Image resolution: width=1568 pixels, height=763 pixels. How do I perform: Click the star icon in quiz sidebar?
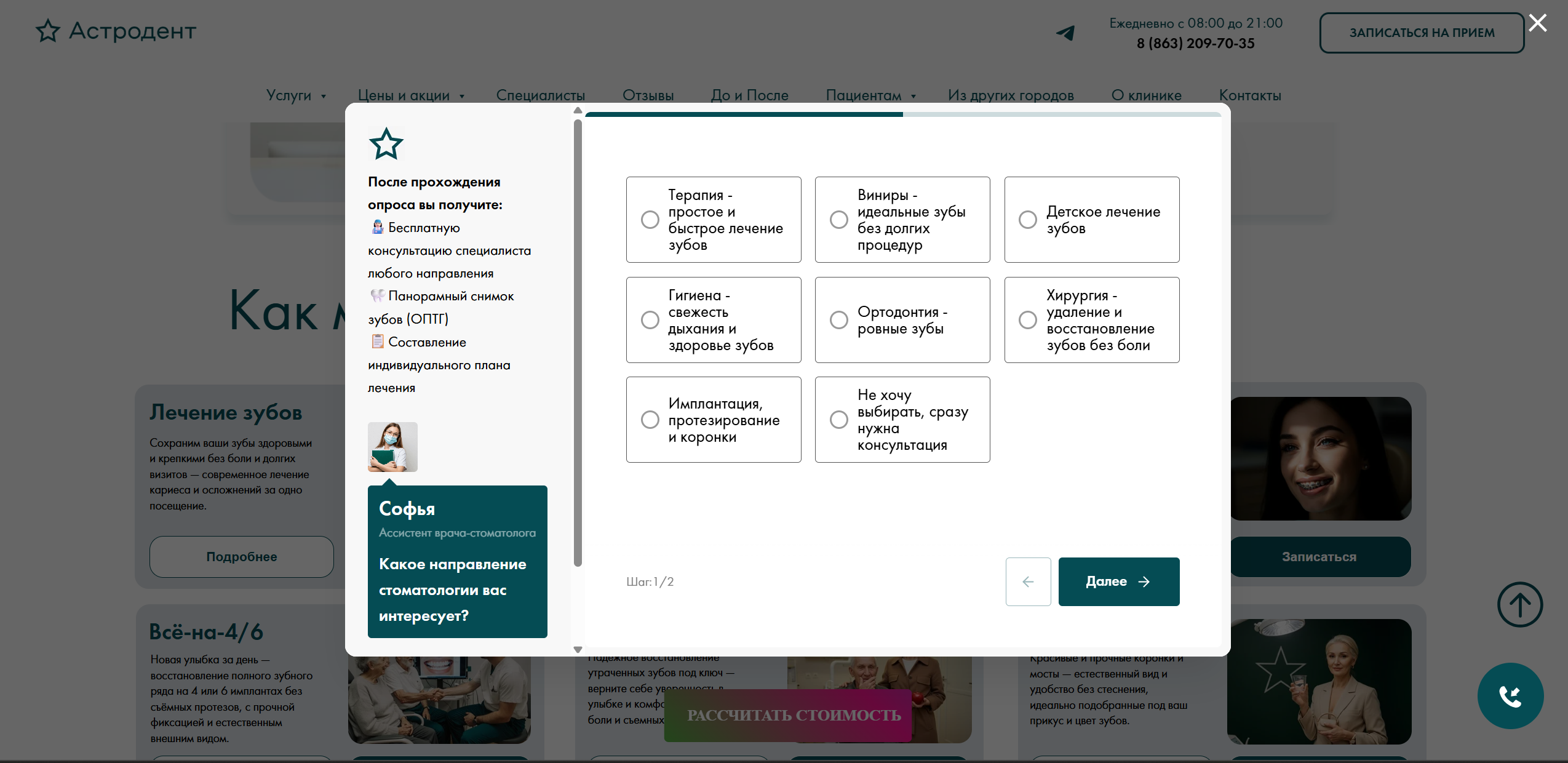[386, 144]
